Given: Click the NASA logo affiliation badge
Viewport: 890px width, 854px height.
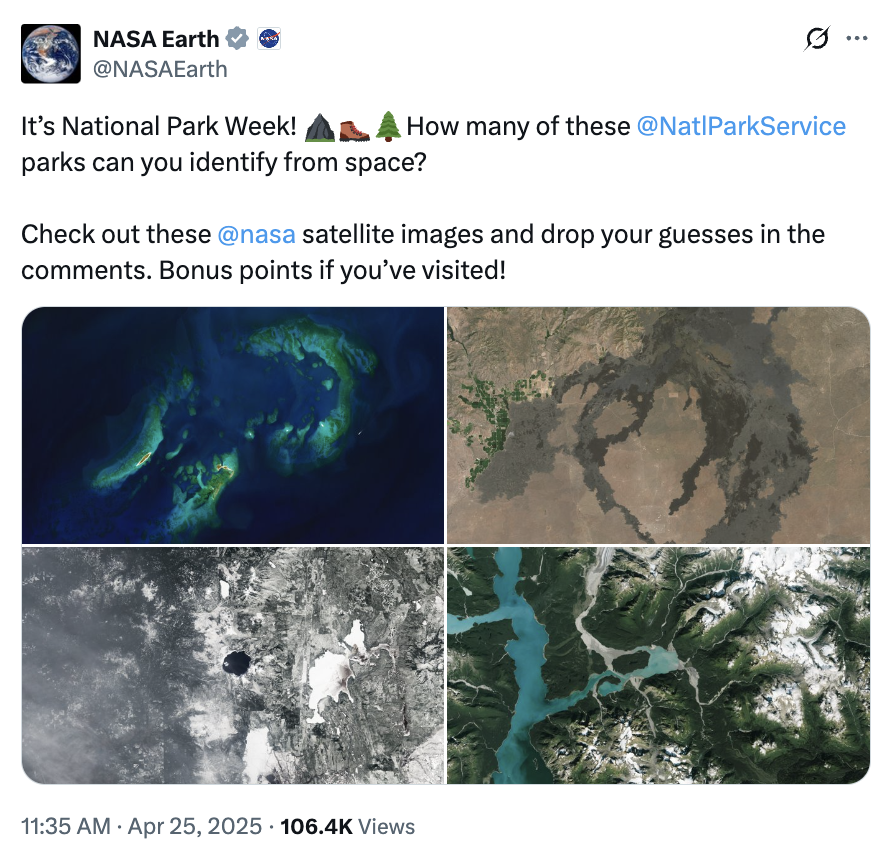Looking at the screenshot, I should pos(268,39).
